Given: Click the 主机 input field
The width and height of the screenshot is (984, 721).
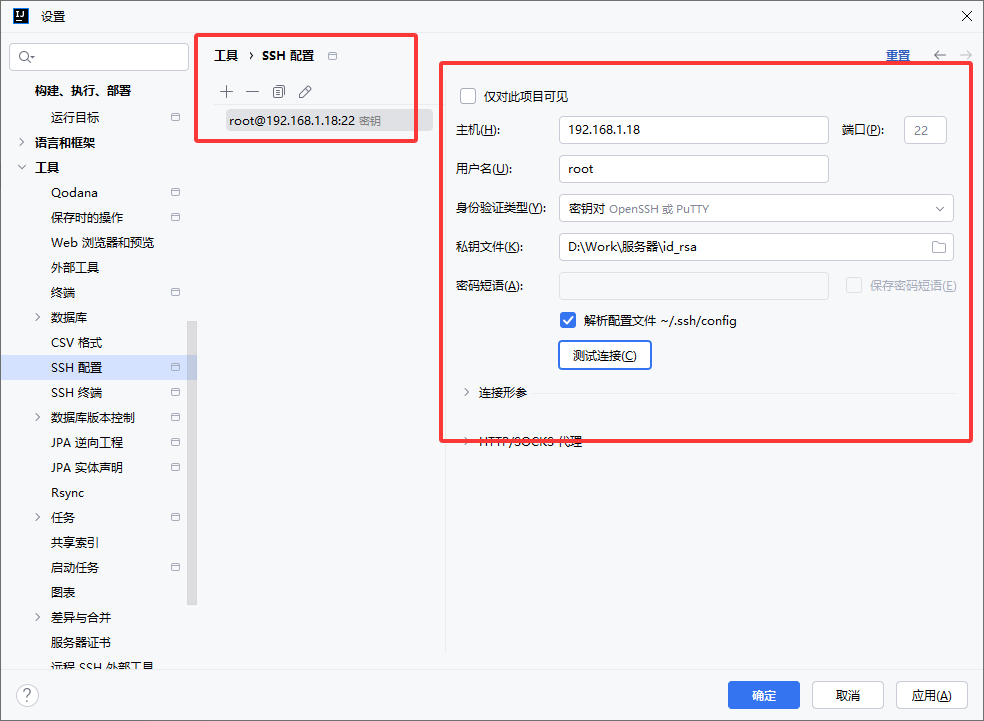Looking at the screenshot, I should pos(693,130).
